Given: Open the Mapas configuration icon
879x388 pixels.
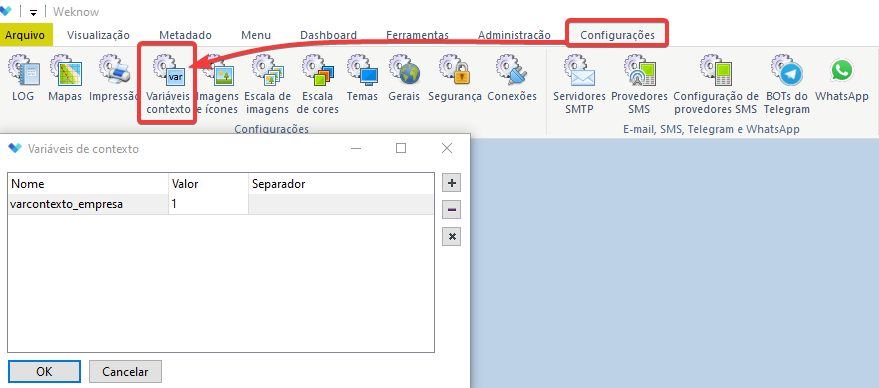Looking at the screenshot, I should click(65, 78).
